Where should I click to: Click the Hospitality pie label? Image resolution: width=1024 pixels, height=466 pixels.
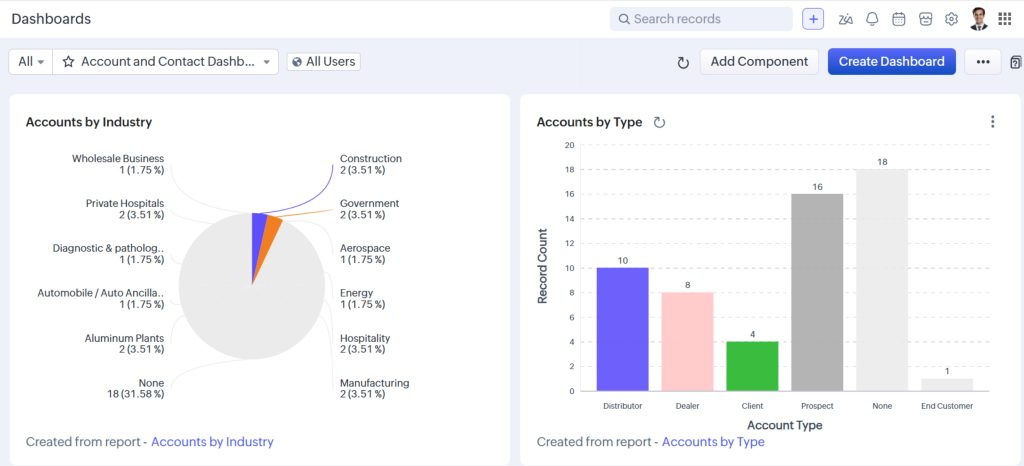(x=365, y=344)
